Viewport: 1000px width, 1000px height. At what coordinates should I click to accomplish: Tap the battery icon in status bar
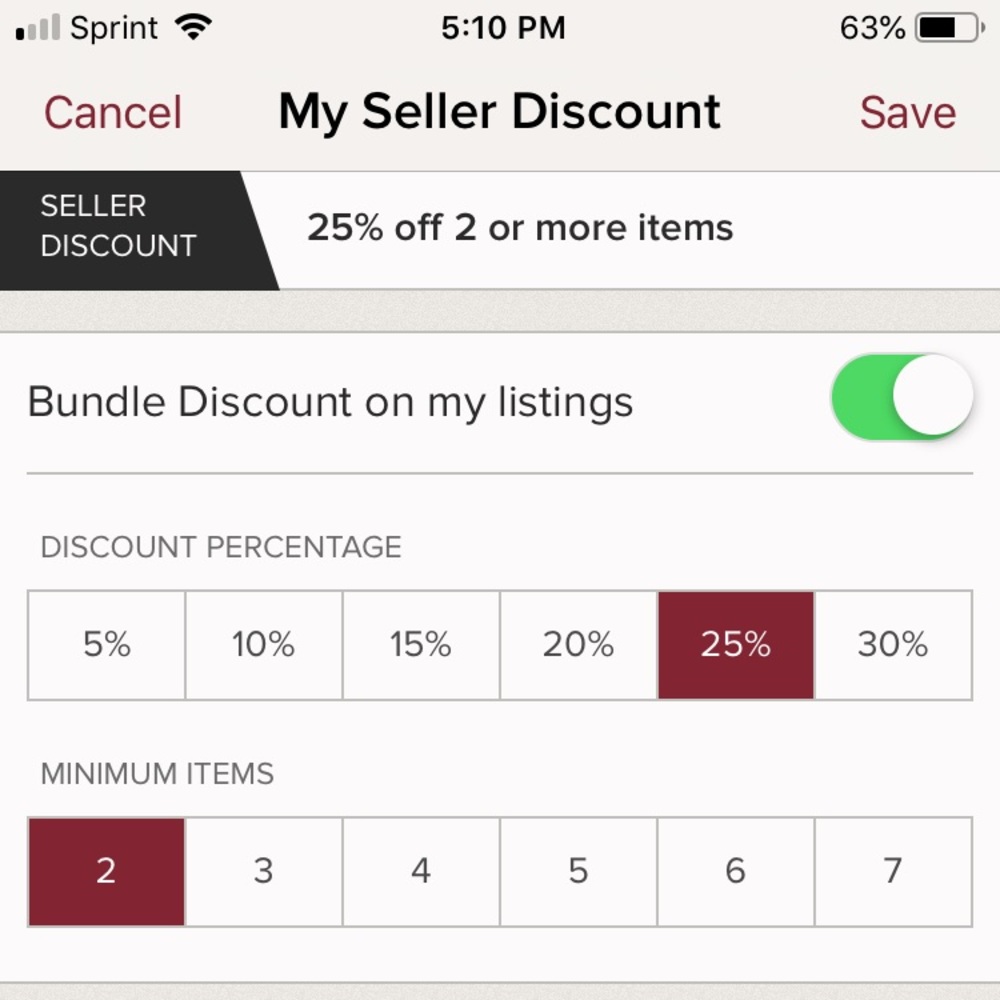pyautogui.click(x=950, y=28)
